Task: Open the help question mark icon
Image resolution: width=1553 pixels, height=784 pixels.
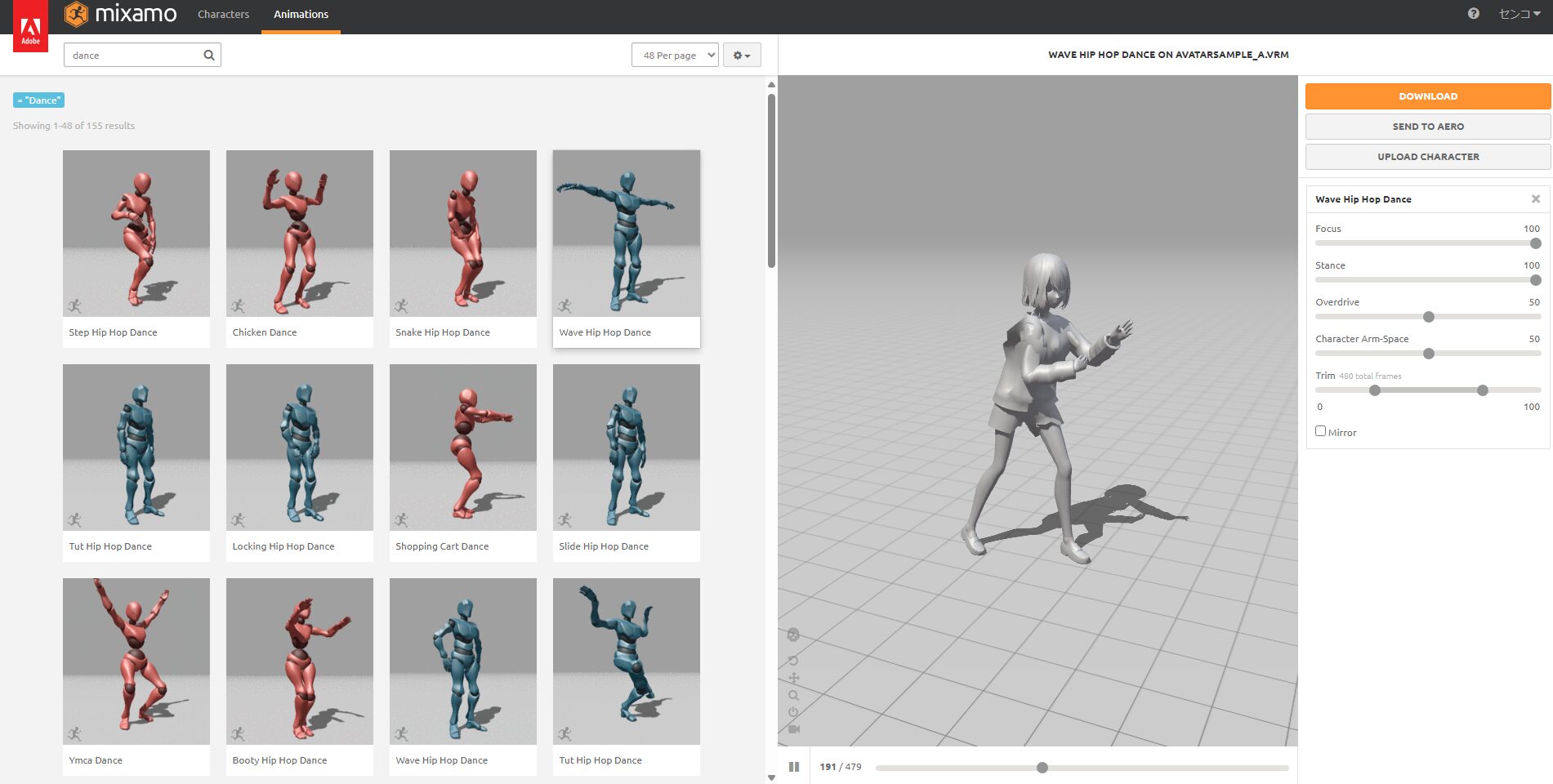Action: pyautogui.click(x=1473, y=14)
